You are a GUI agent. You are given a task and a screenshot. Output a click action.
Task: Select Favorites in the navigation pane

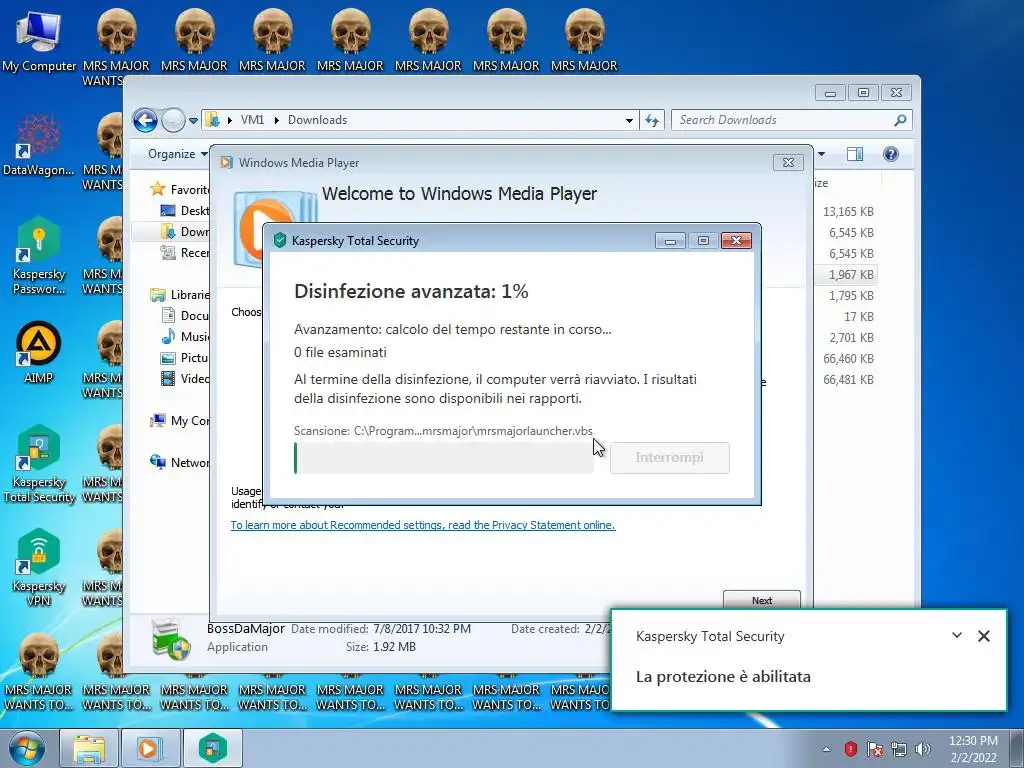pyautogui.click(x=180, y=189)
